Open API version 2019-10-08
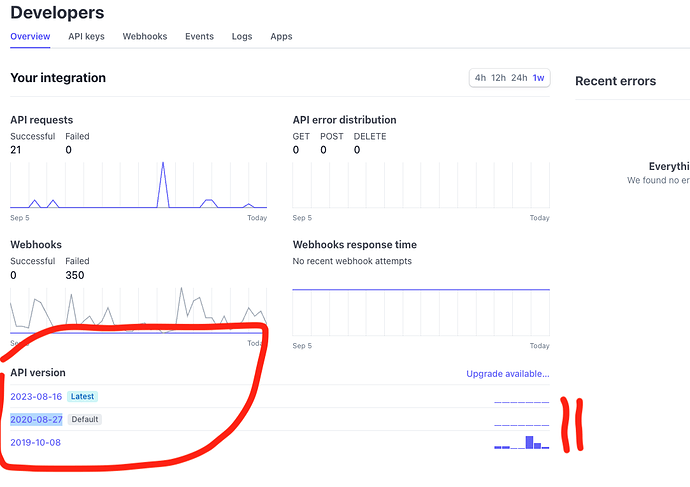690x487 pixels. [36, 443]
